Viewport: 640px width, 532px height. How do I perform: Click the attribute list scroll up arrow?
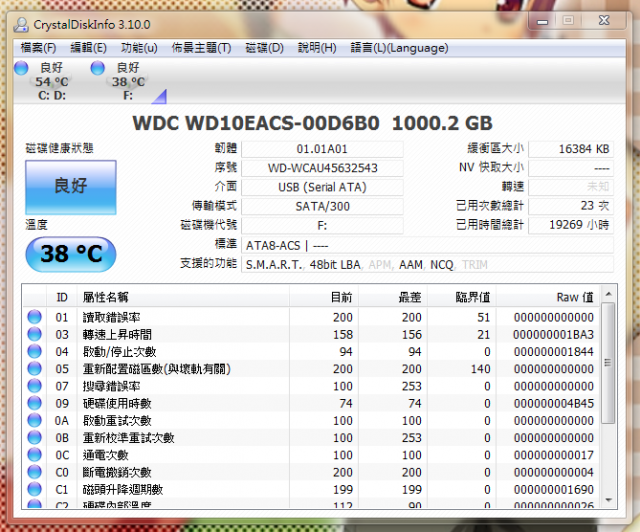[x=608, y=294]
